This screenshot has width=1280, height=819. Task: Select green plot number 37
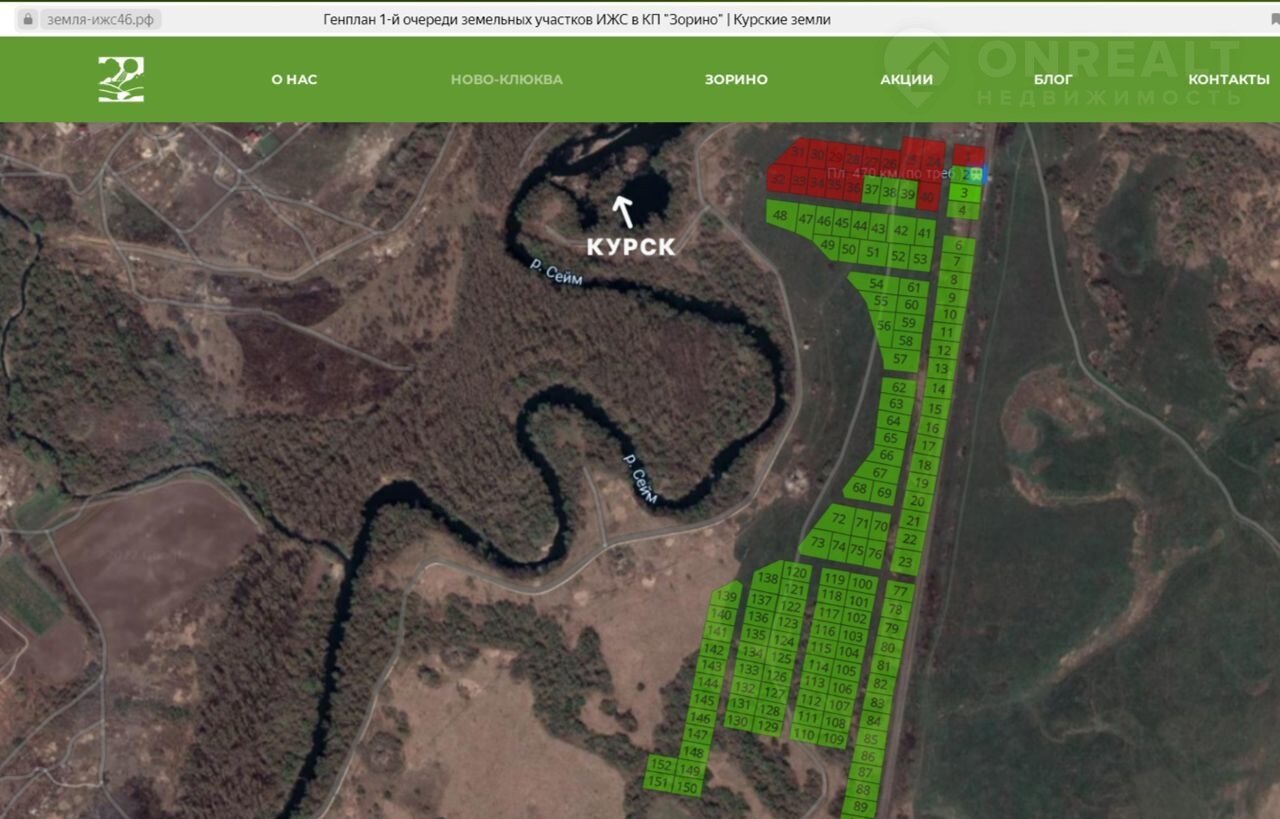[x=871, y=191]
